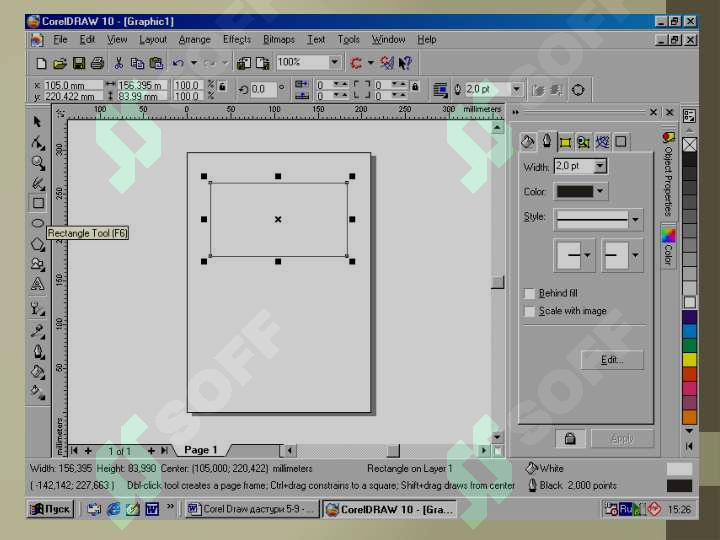Select the Interactive Fill tool
Image resolution: width=720 pixels, height=540 pixels.
38,393
